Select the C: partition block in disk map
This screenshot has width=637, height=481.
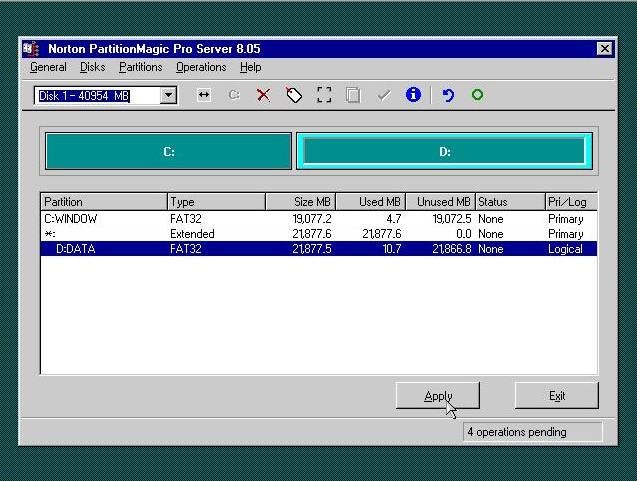pos(169,152)
